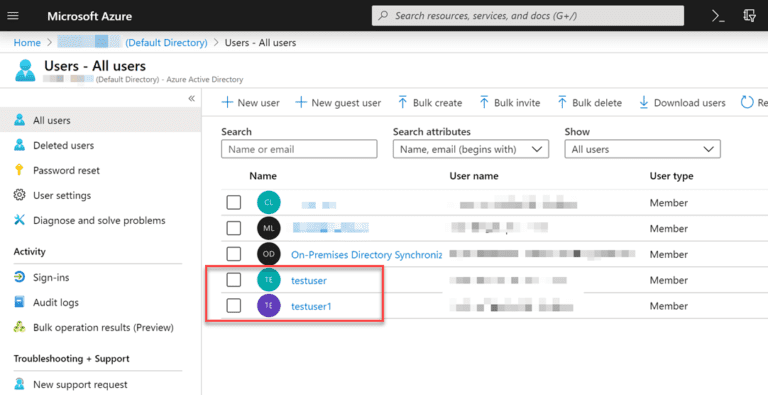Click the ML user avatar

[268, 228]
